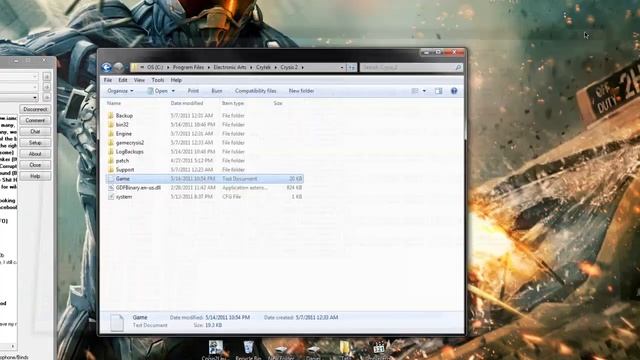Click the Explorer forward arrow button

(119, 67)
